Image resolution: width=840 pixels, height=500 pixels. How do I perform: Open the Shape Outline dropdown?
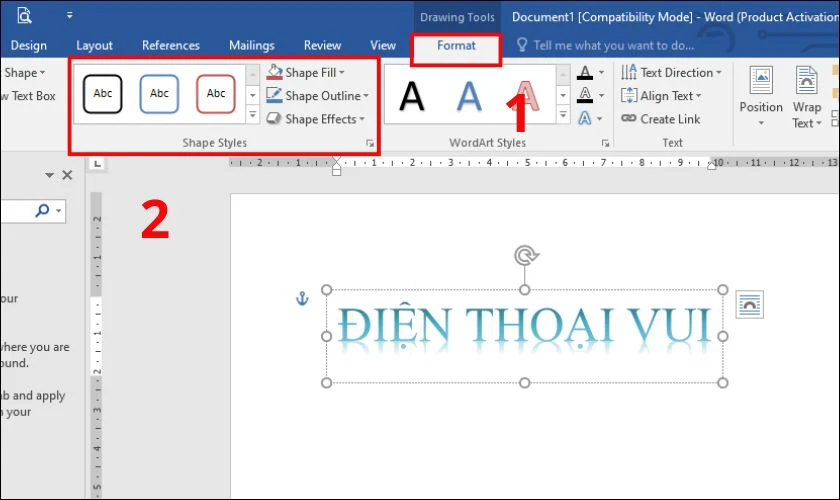pyautogui.click(x=318, y=96)
